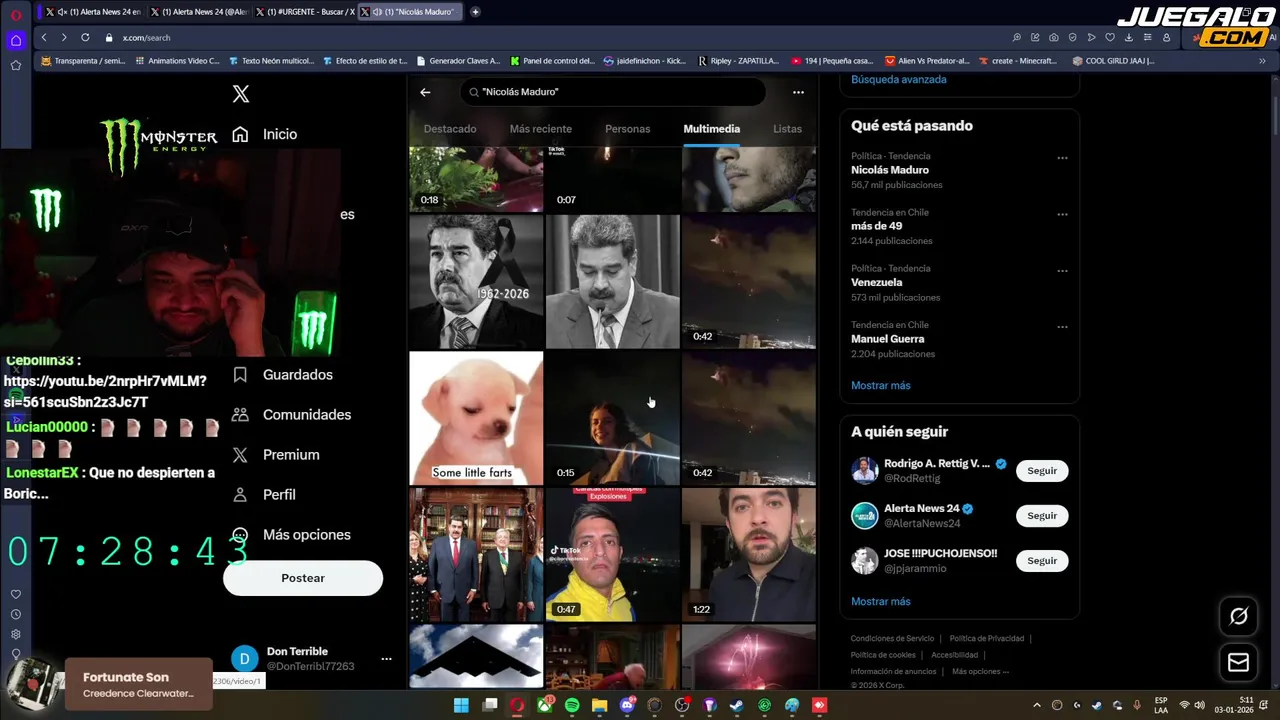Open the 0:15 girl video thumbnail
The image size is (1280, 720).
612,418
